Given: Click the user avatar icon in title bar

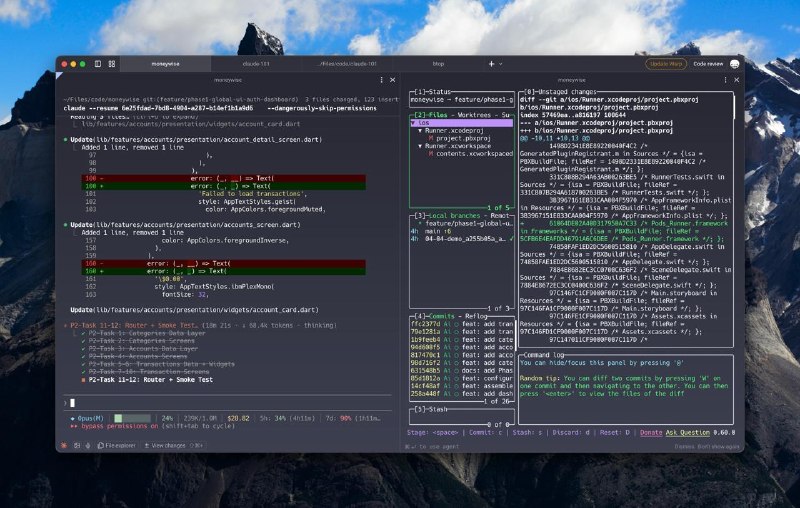Looking at the screenshot, I should coord(735,63).
